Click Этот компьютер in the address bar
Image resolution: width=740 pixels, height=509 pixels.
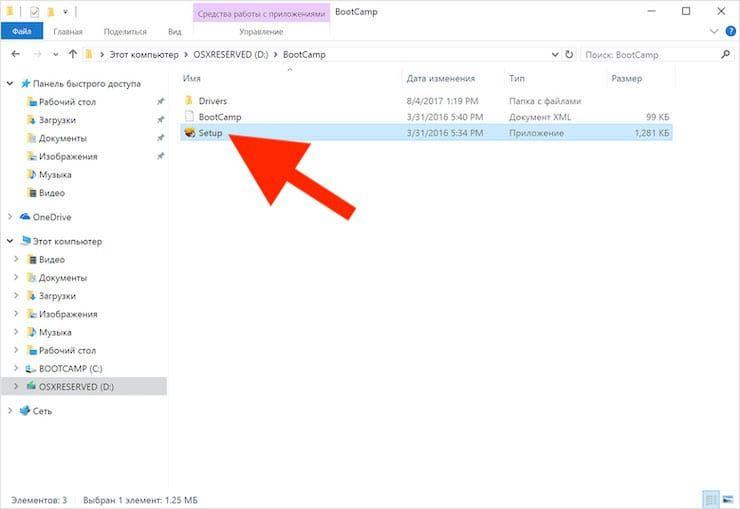click(144, 55)
